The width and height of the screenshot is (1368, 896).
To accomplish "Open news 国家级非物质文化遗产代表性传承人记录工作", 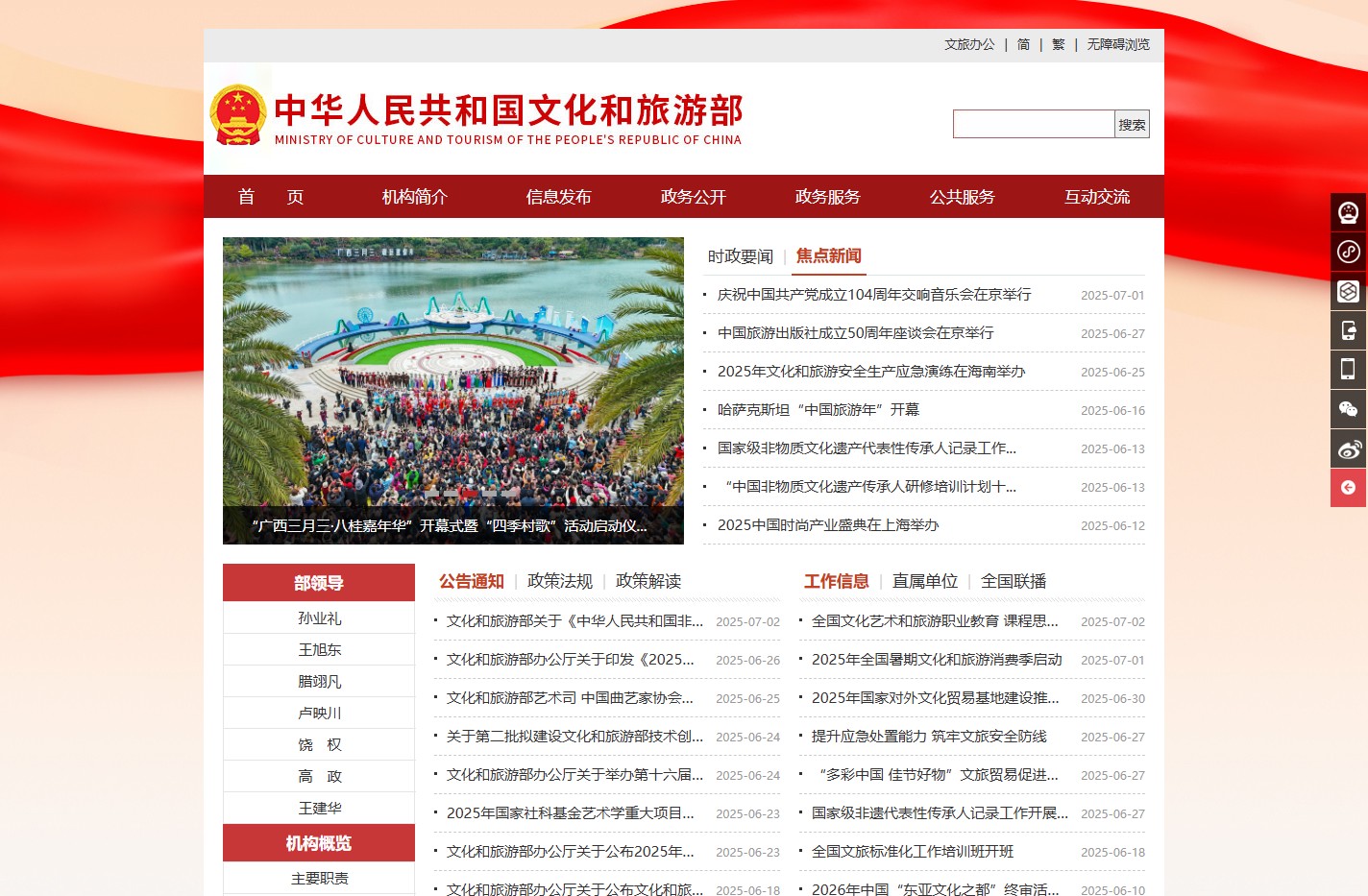I will pos(867,448).
